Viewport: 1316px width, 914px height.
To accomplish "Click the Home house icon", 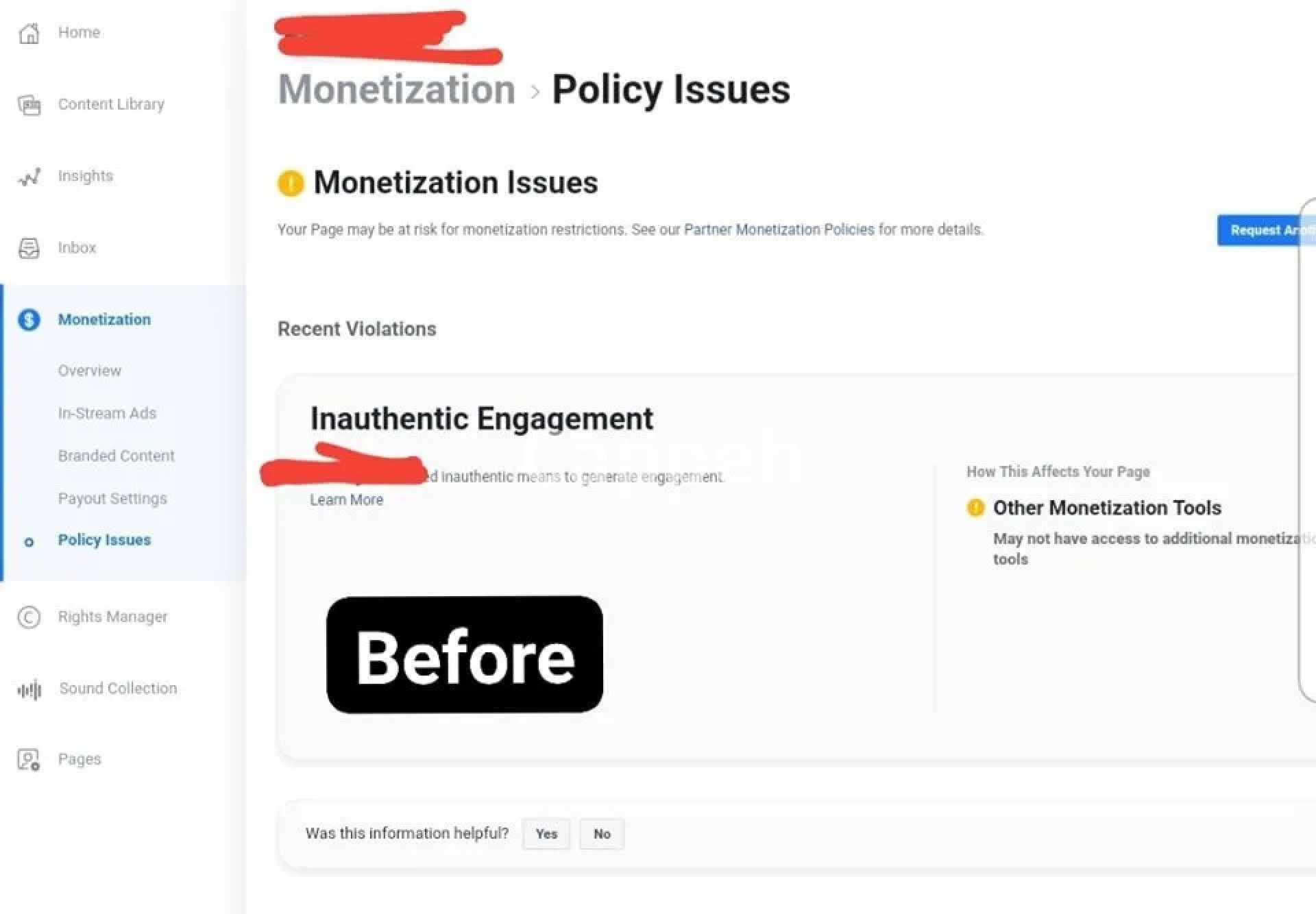I will tap(29, 33).
